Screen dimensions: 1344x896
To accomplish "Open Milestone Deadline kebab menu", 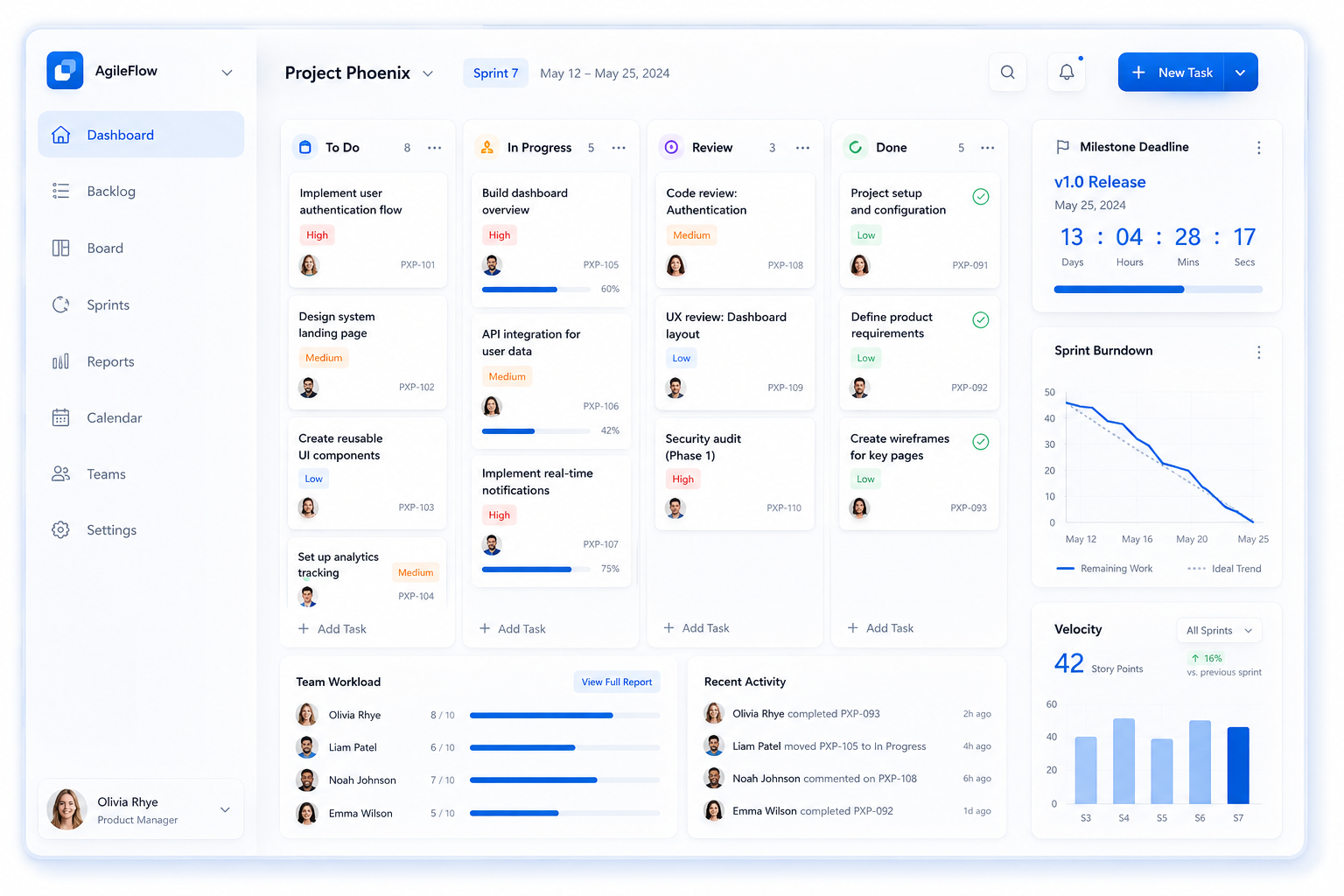I will 1259,148.
